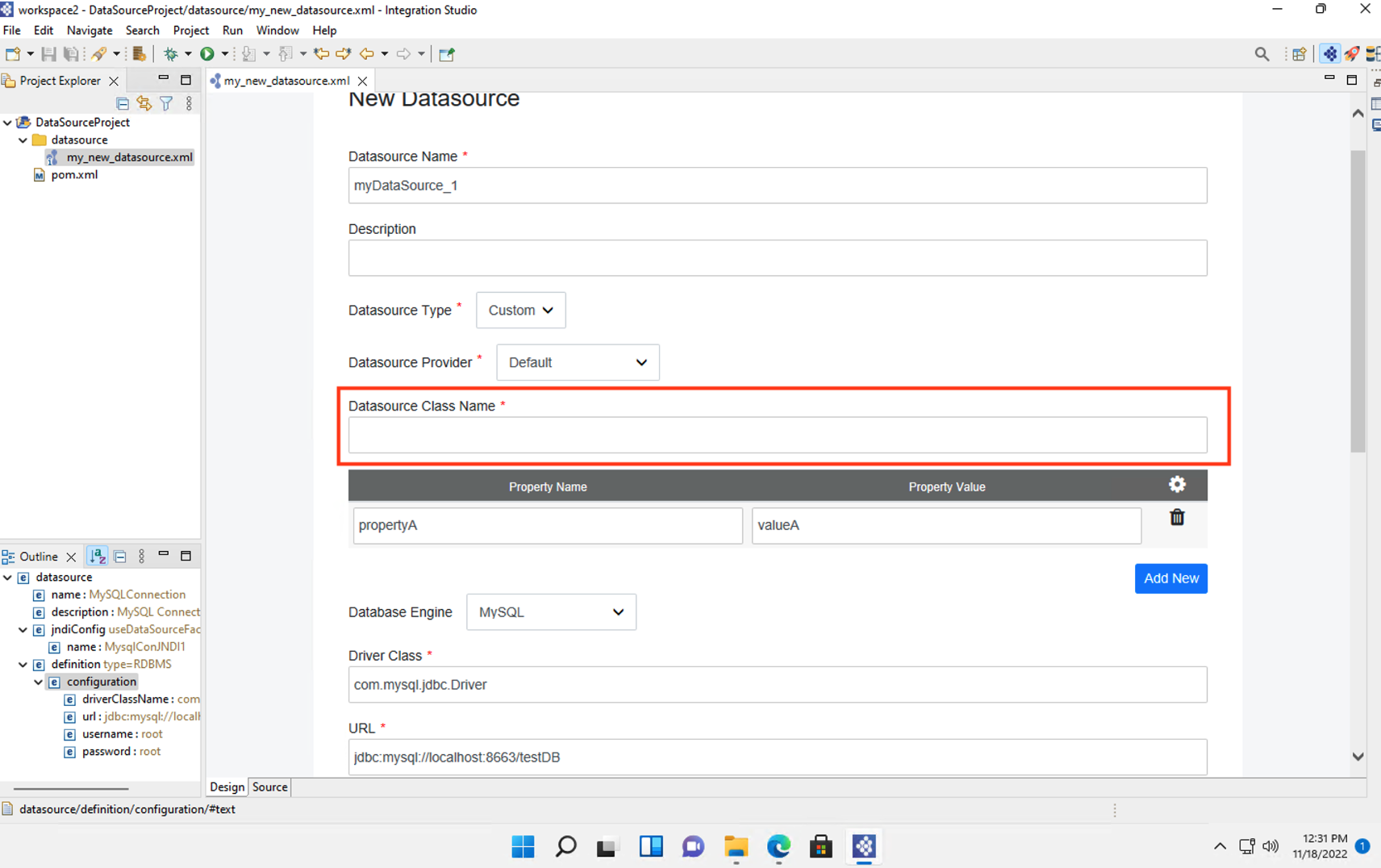Image resolution: width=1381 pixels, height=868 pixels.
Task: Toggle the Integration Studio perspective button
Action: tap(1329, 53)
